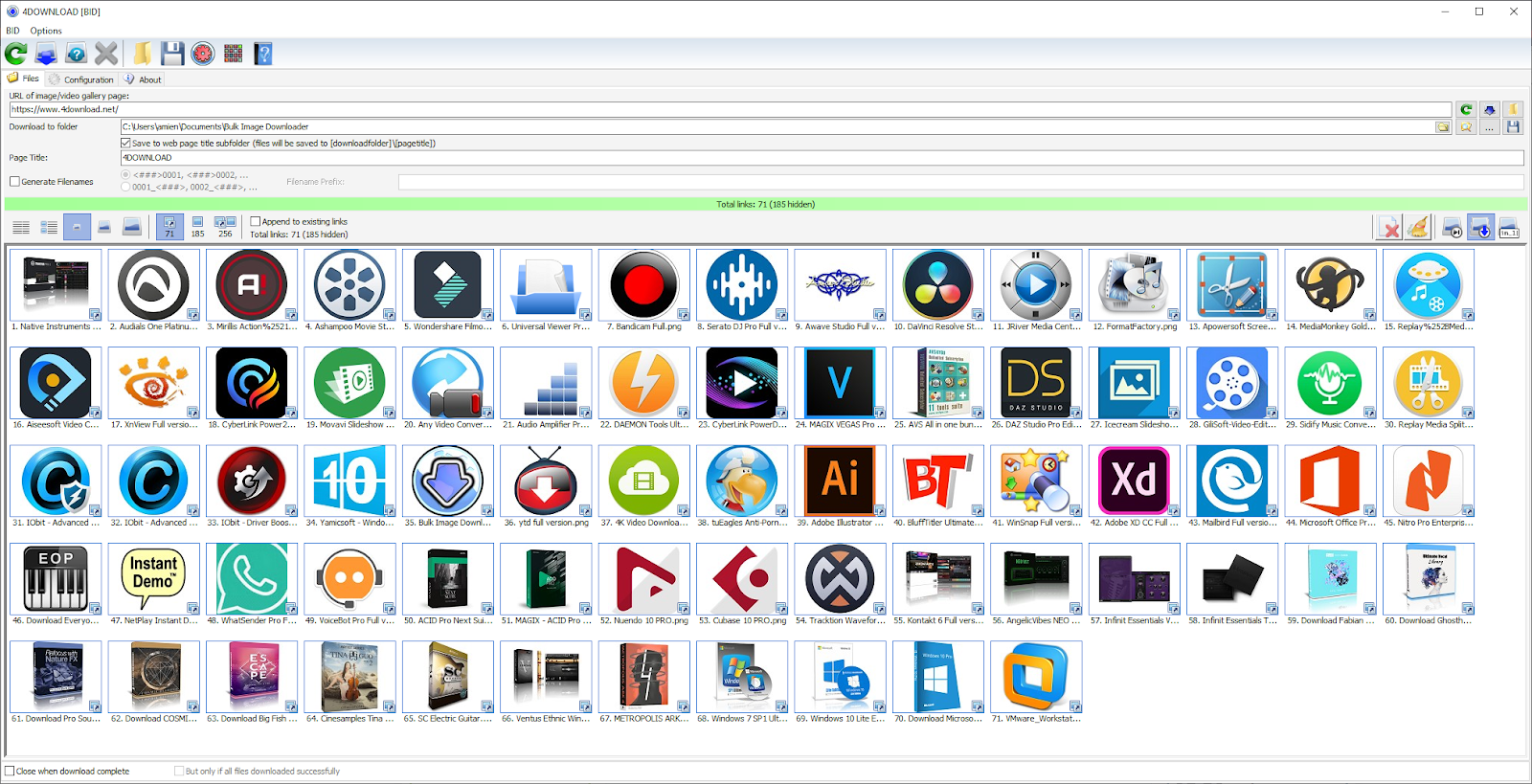Screen dimensions: 1532x784
Task: Click the green refresh icon in the main toolbar
Action: pos(15,54)
